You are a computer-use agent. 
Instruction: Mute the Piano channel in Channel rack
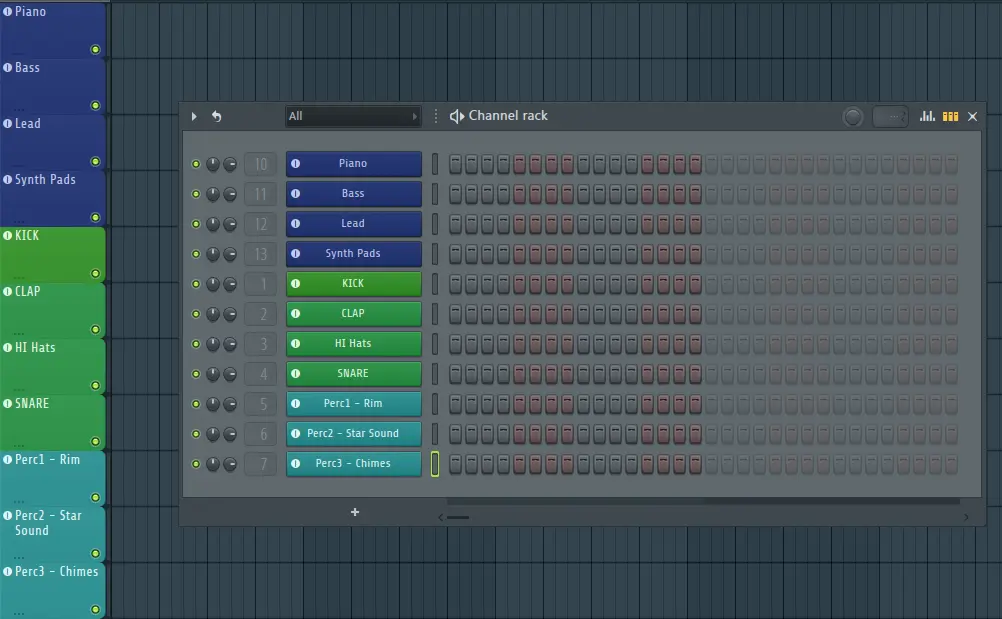[x=196, y=164]
